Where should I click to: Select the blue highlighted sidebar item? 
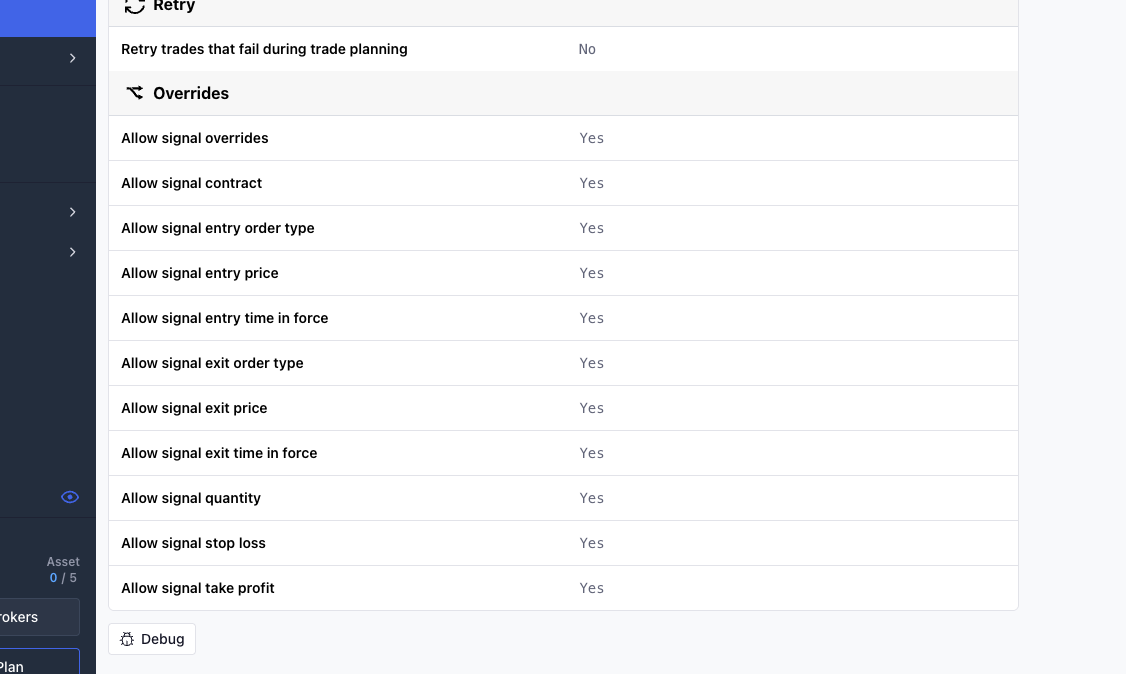point(47,18)
